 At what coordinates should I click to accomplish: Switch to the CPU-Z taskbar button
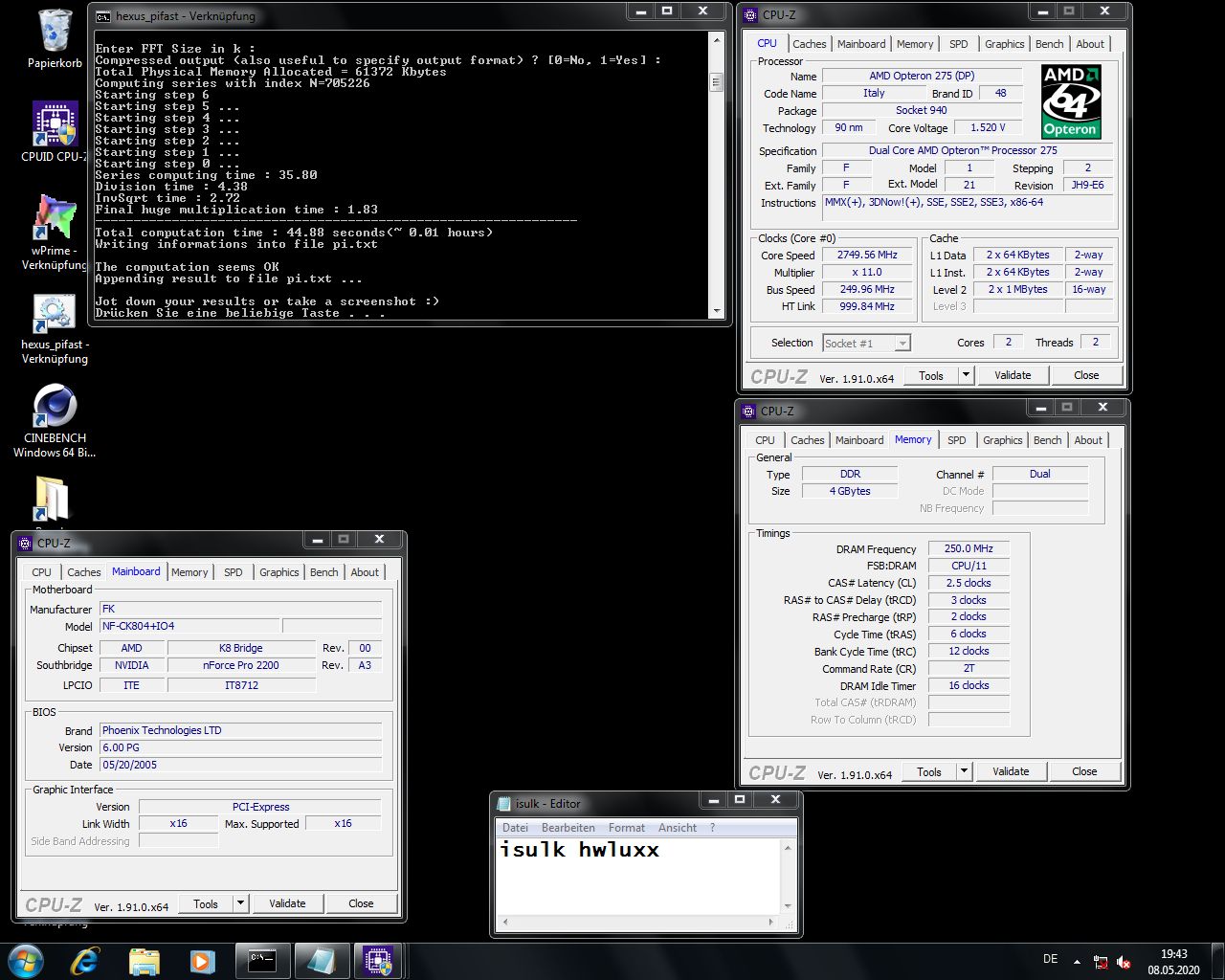(379, 961)
